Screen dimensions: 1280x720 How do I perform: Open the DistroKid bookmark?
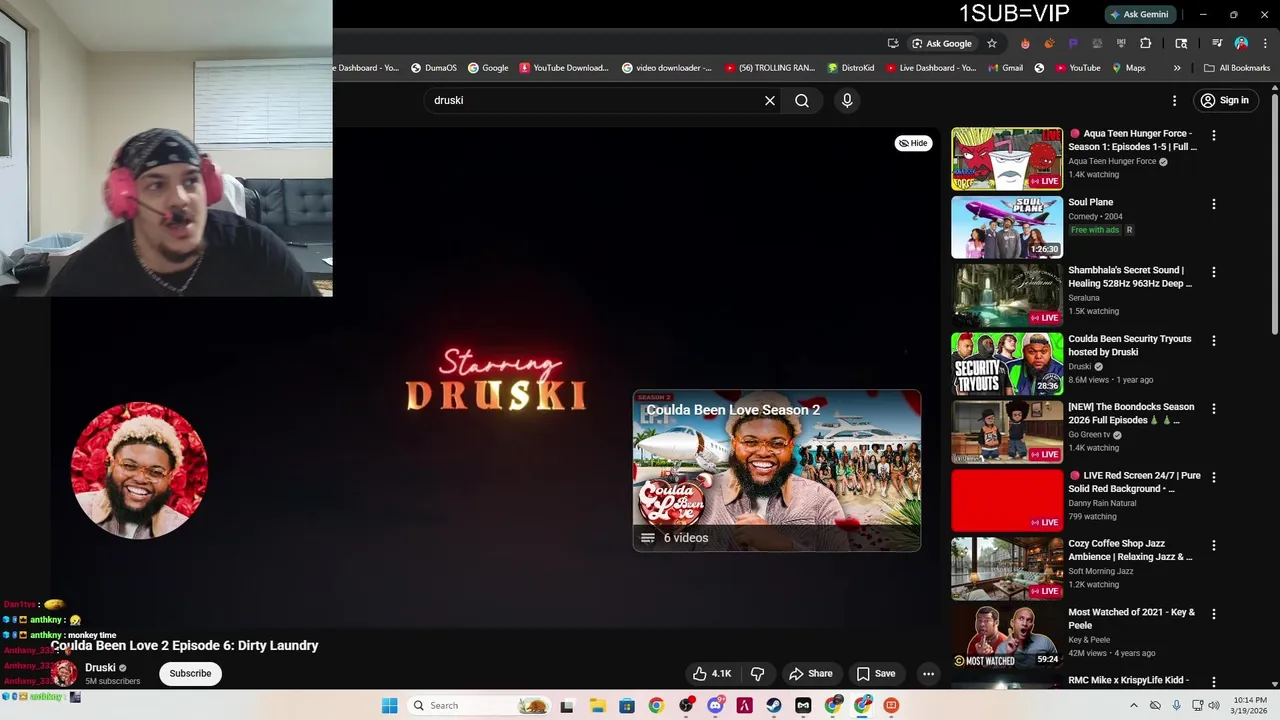(x=851, y=68)
